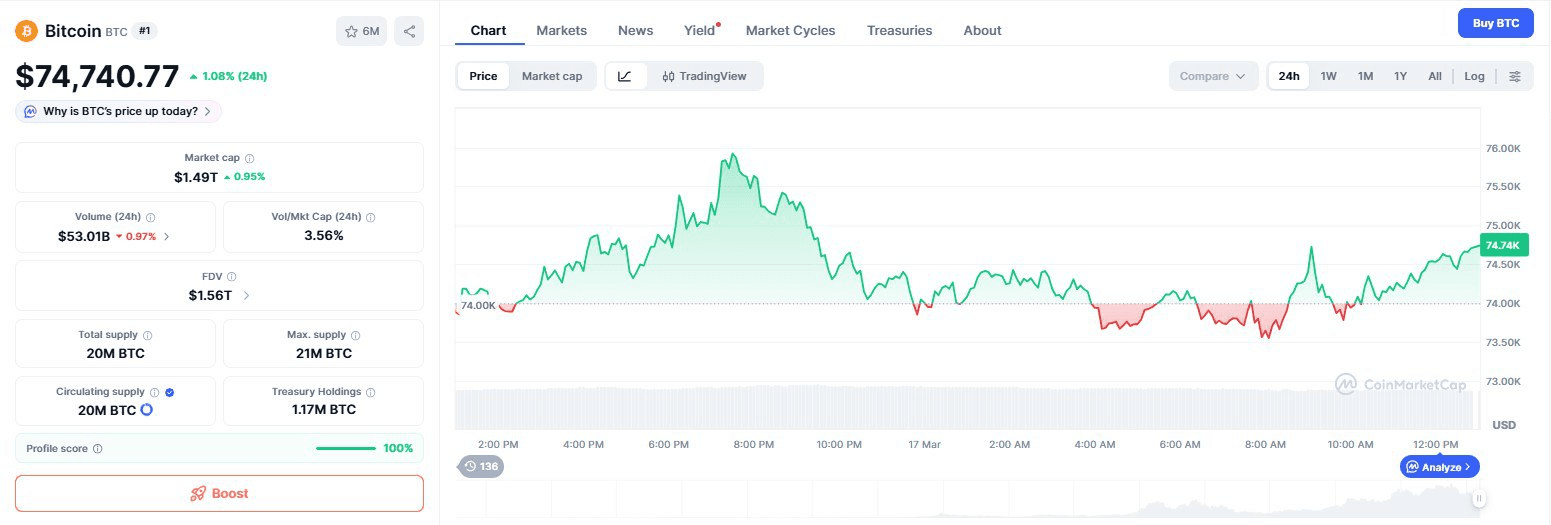The image size is (1551, 525).
Task: Expand Volume (24h) details arrow
Action: coord(167,236)
